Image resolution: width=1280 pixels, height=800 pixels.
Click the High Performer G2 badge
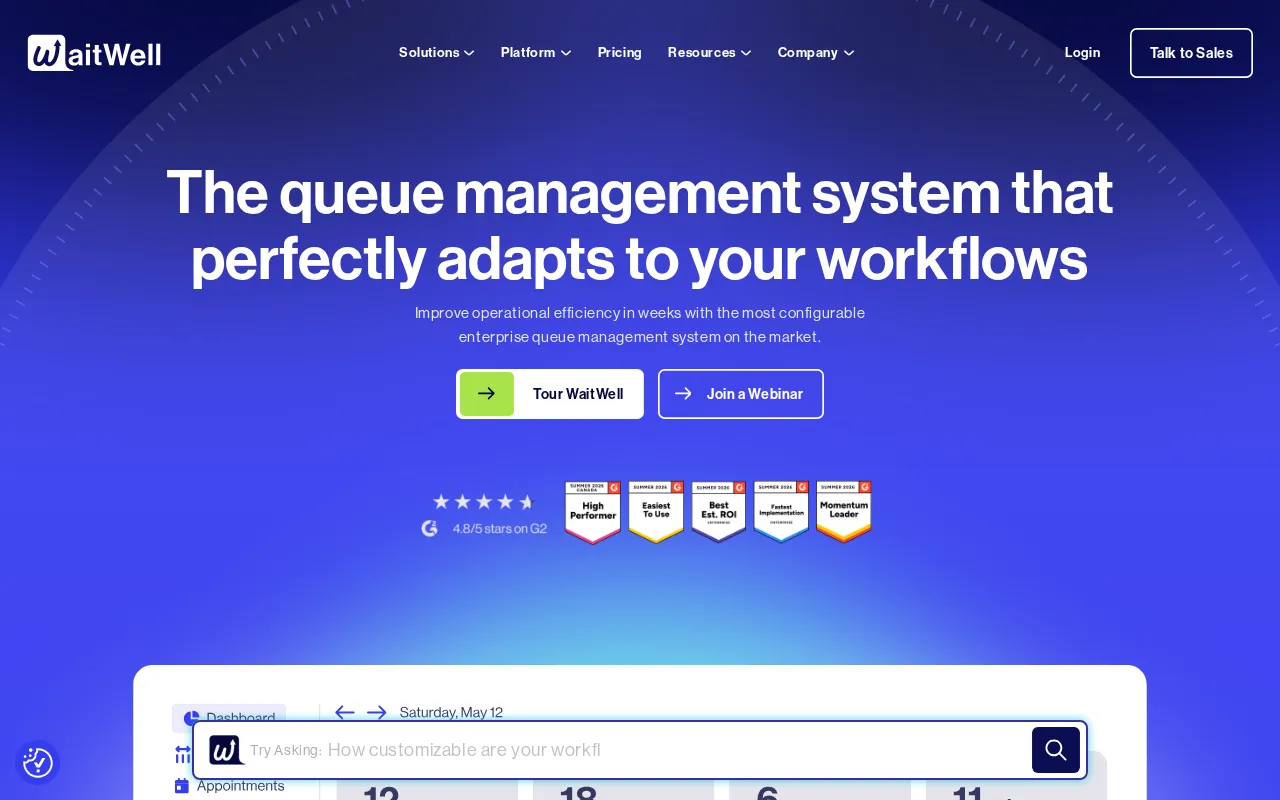click(593, 512)
